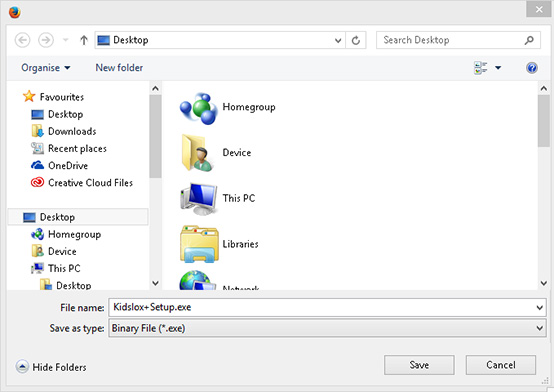Open the Organise menu

click(46, 68)
